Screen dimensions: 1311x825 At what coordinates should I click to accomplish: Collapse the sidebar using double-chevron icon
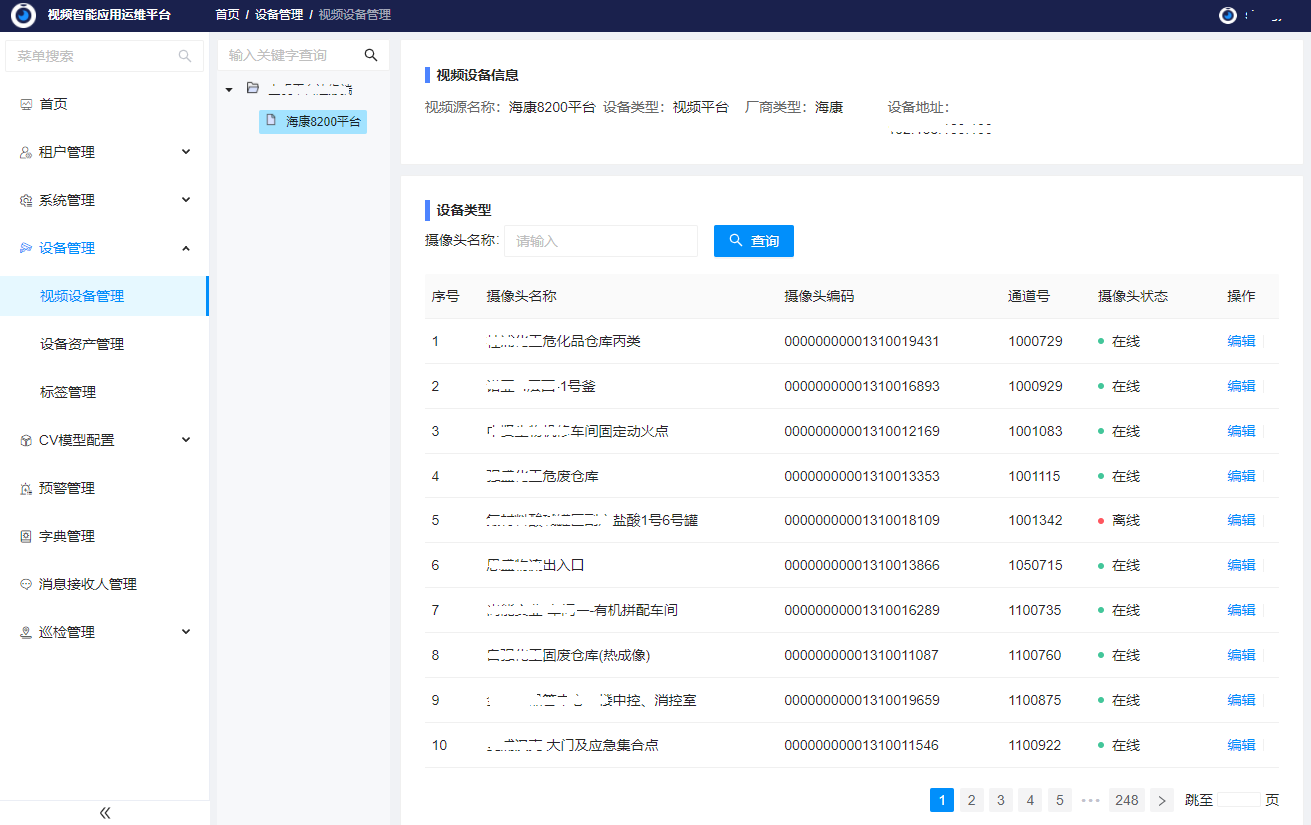(x=105, y=813)
